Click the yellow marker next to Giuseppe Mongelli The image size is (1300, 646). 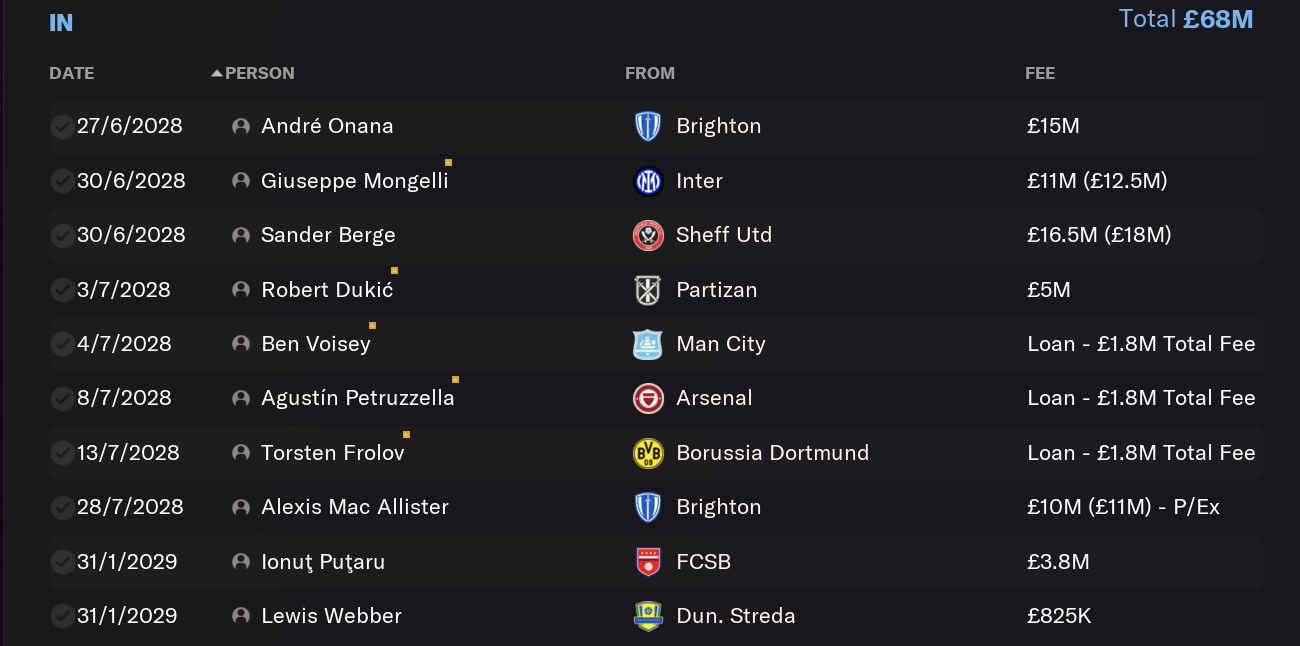tap(448, 162)
